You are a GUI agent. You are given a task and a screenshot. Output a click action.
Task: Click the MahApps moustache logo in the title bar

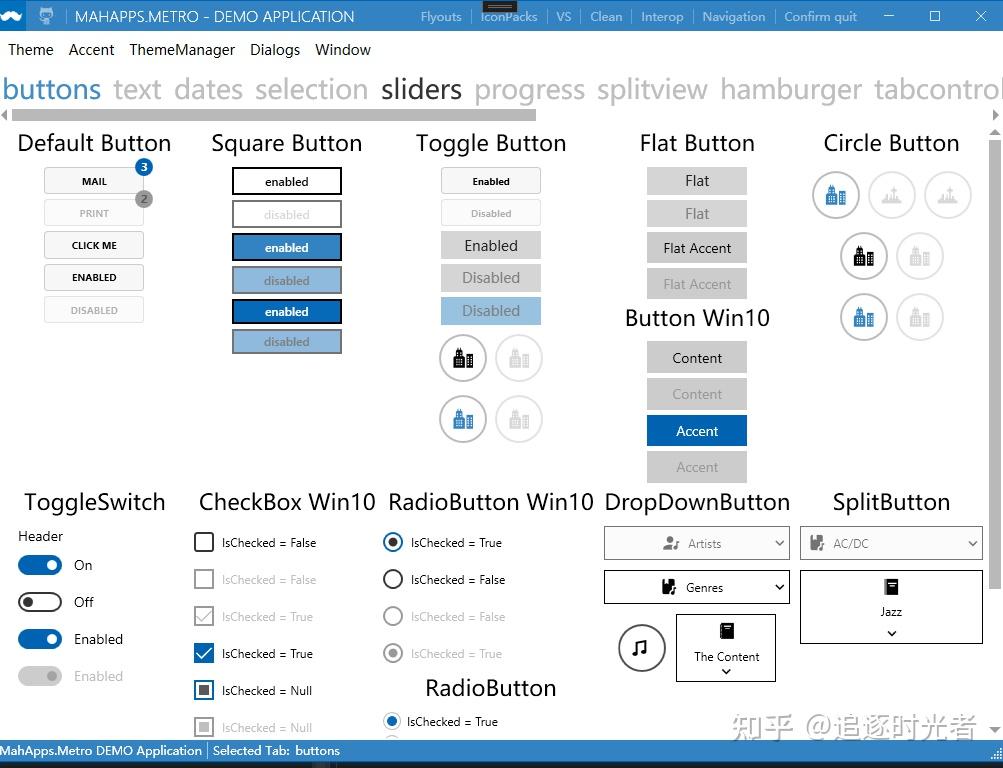pyautogui.click(x=13, y=15)
